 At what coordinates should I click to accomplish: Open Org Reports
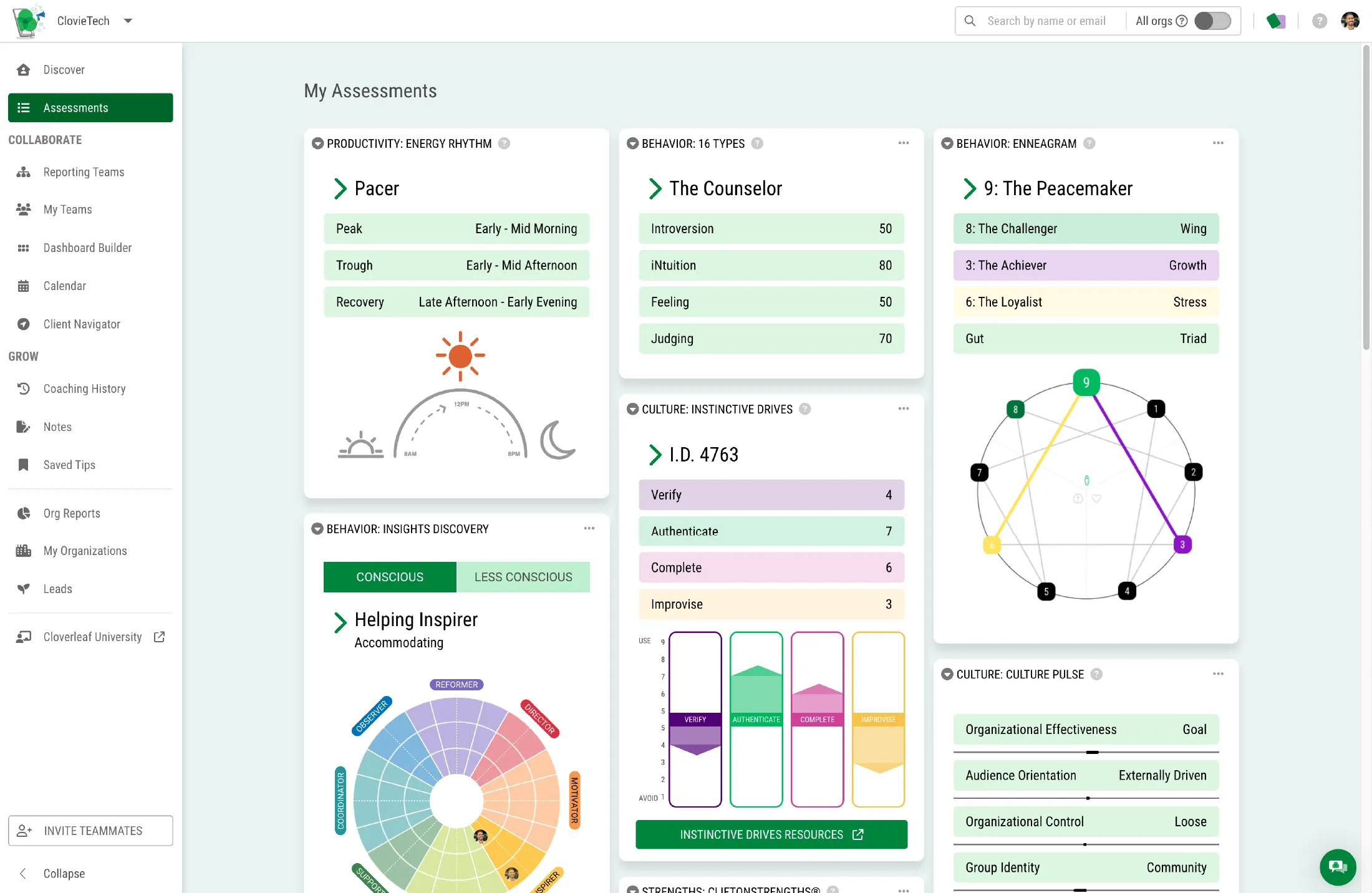click(x=72, y=514)
